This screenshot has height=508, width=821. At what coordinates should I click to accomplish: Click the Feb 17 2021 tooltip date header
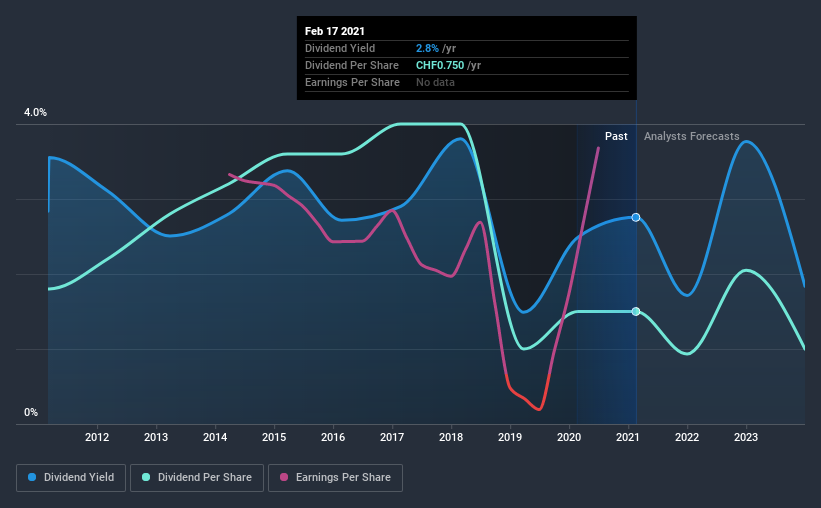[335, 31]
